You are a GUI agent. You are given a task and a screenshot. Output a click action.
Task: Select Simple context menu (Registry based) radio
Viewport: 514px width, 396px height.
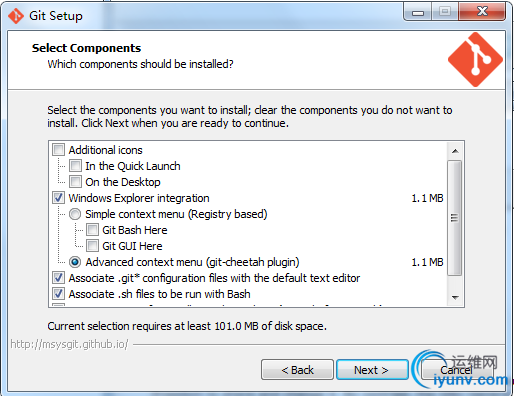pos(75,214)
